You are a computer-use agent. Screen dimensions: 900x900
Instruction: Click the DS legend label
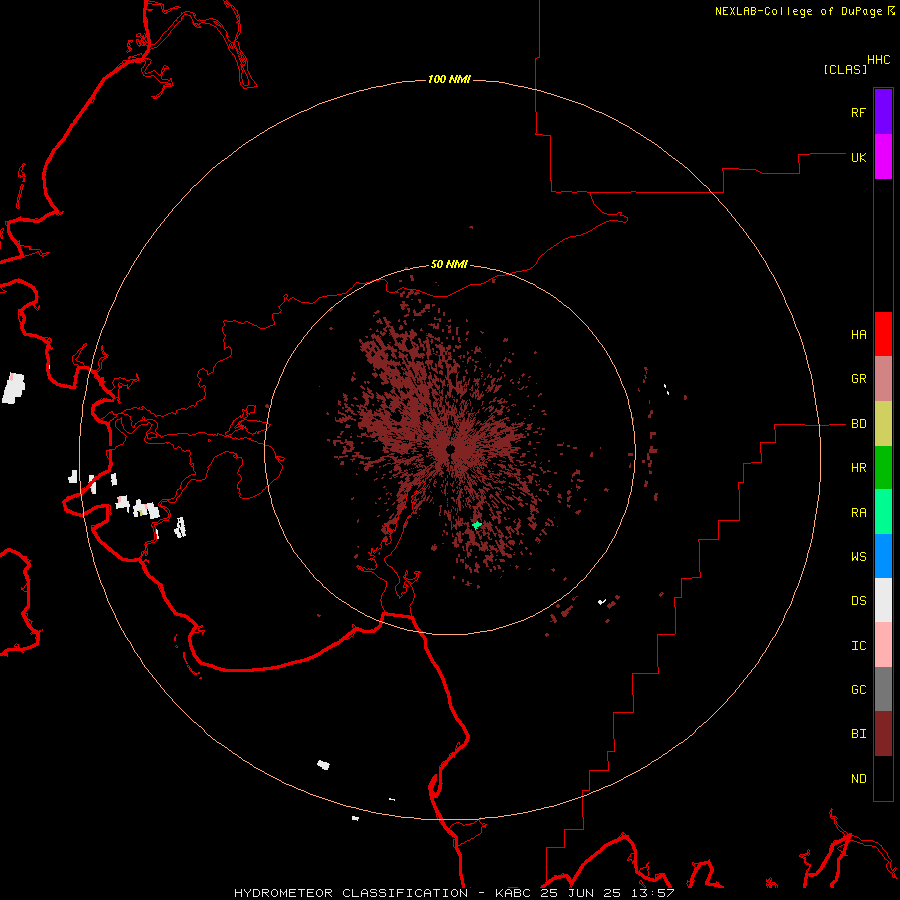coord(858,601)
